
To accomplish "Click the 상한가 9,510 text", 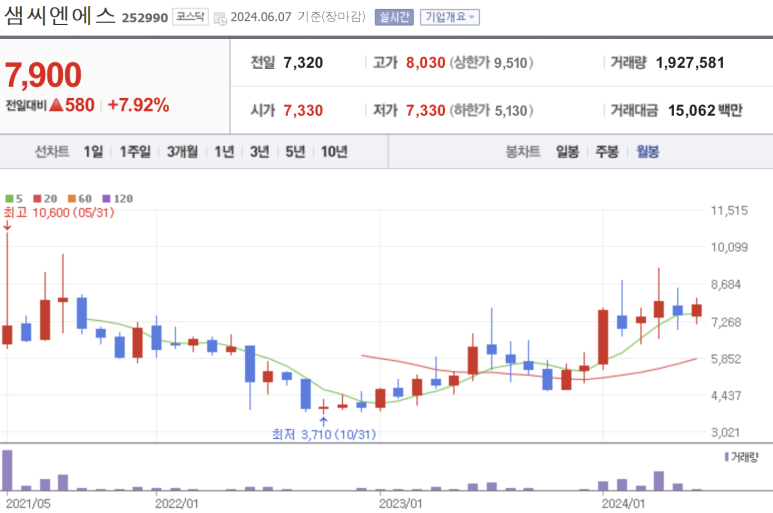I will tap(491, 63).
